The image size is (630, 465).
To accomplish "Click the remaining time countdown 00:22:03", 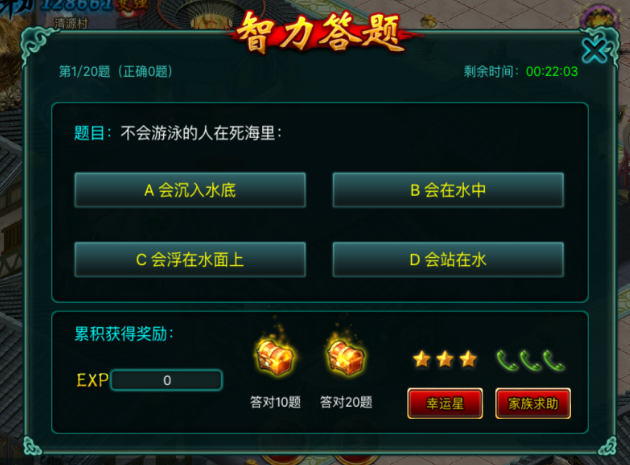I will [x=552, y=72].
